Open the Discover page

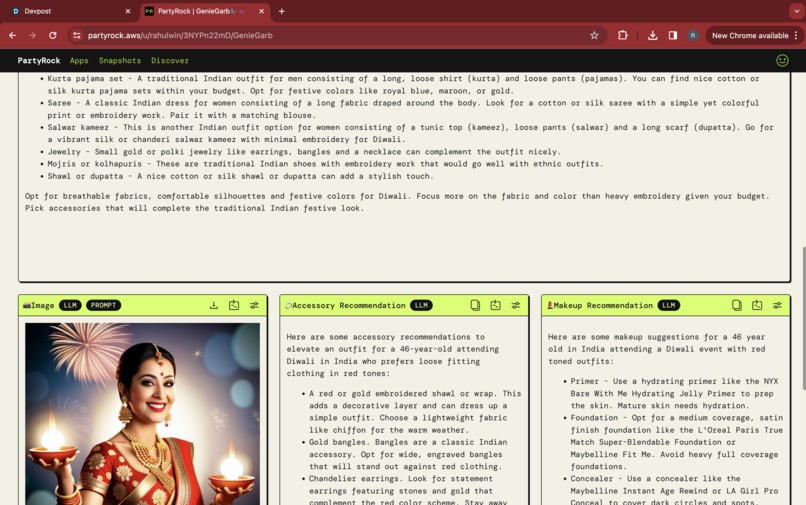coord(170,61)
